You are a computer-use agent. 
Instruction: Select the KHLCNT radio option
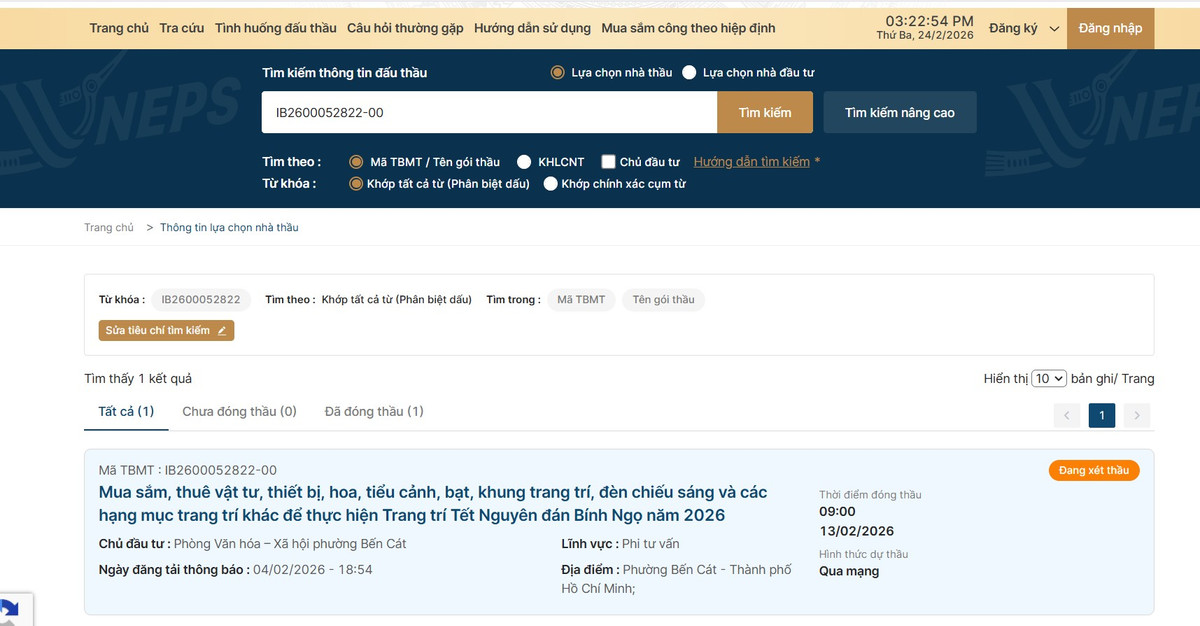[524, 162]
